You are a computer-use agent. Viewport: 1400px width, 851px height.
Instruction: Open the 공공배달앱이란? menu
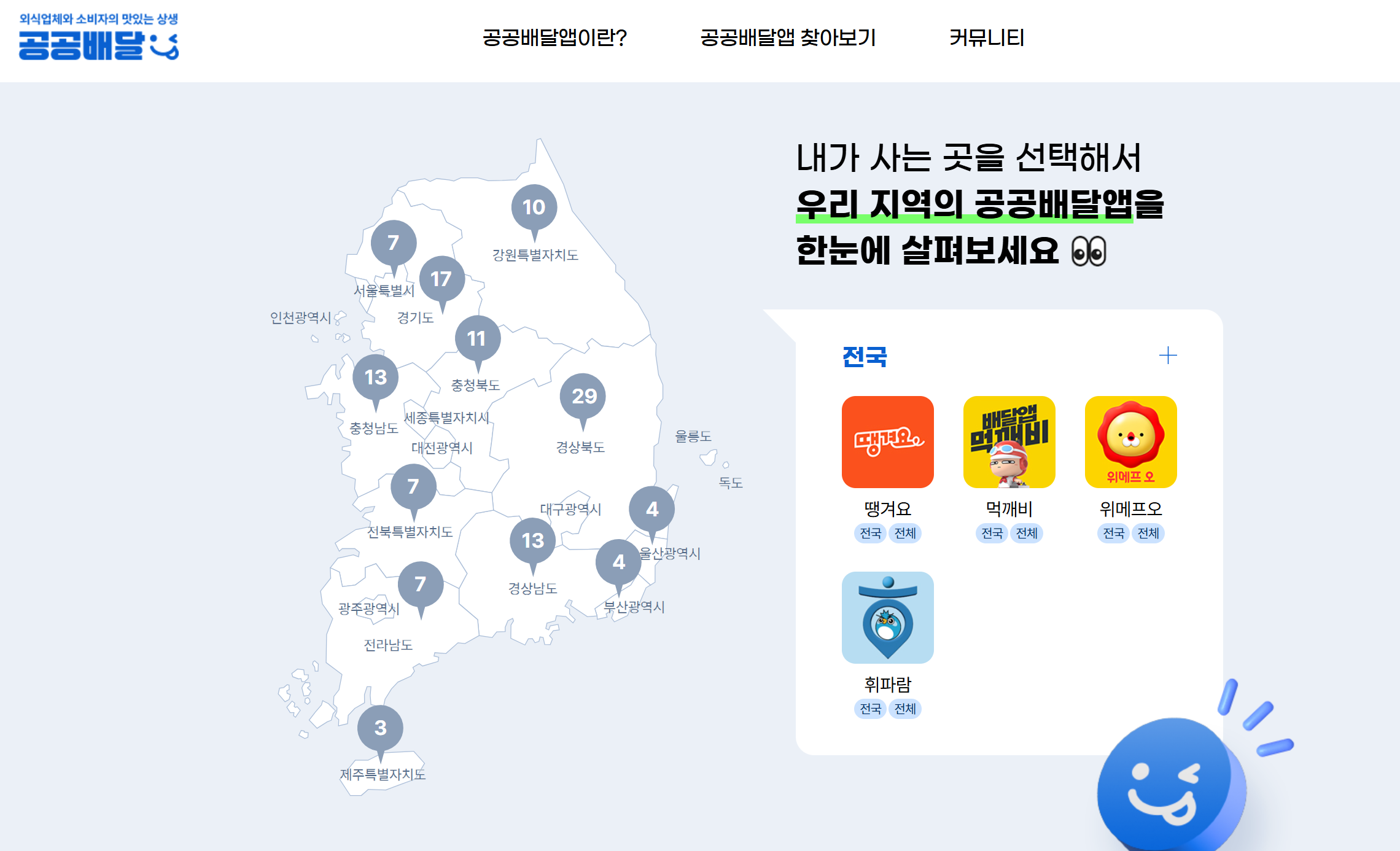point(554,38)
